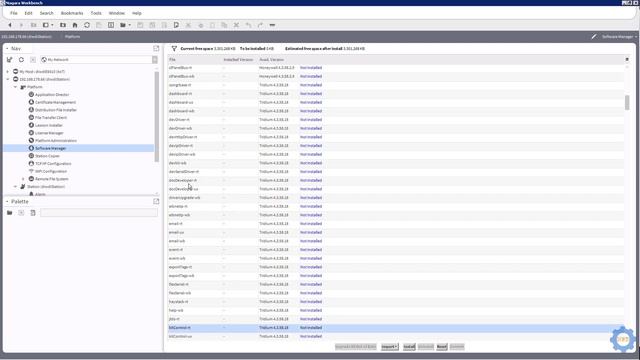Open TCP/IP Configuration in the Nav tree
Viewport: 640px width, 360px height.
click(x=53, y=164)
